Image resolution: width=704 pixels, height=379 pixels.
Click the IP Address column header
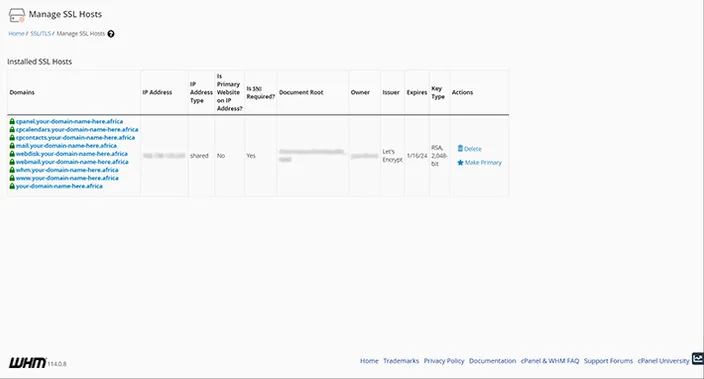(x=157, y=92)
